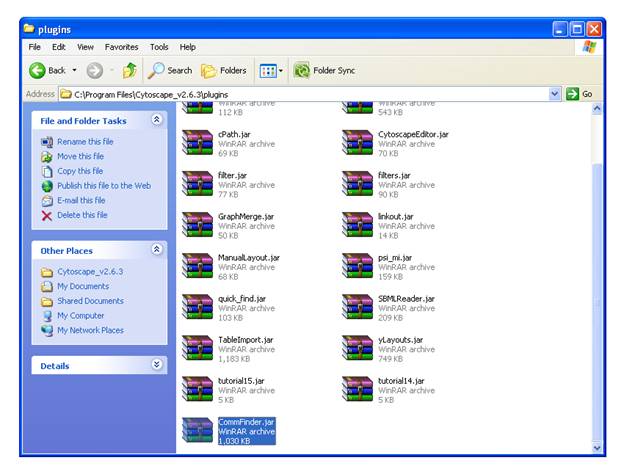624x474 pixels.
Task: Select the cPath.jar archive icon
Action: click(198, 142)
